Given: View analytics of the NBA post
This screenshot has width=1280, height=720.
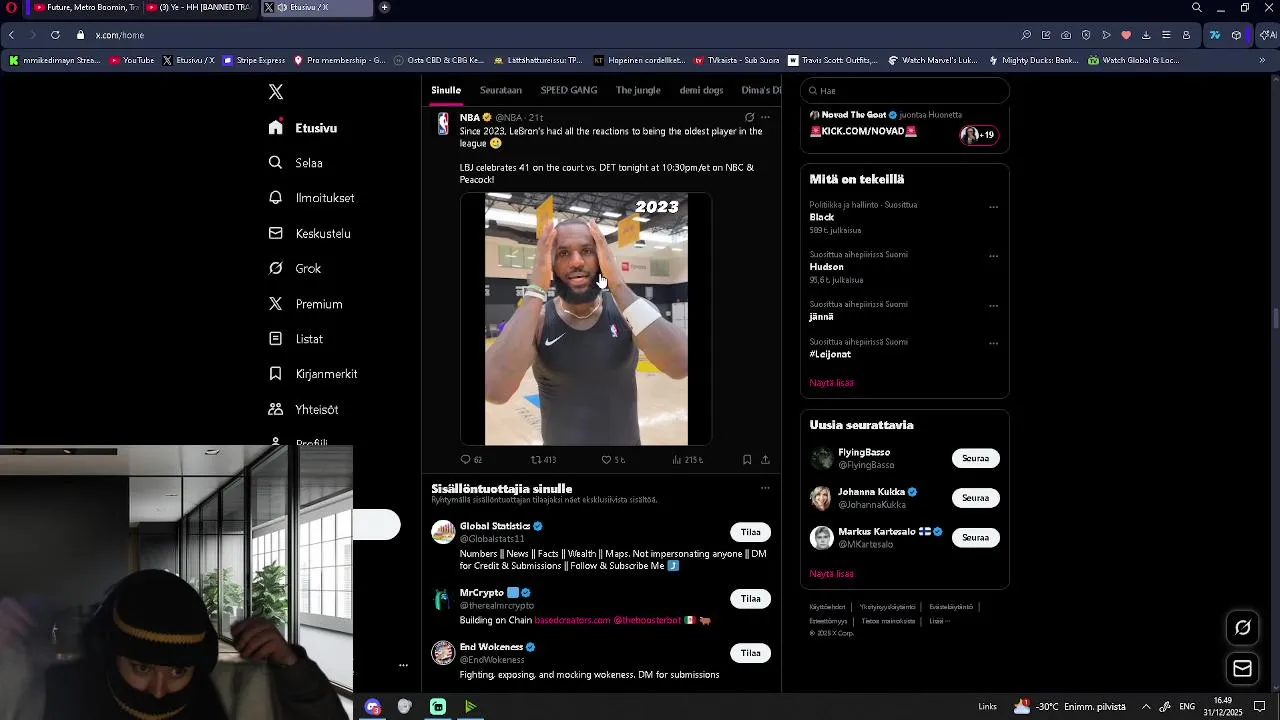Looking at the screenshot, I should tap(687, 460).
